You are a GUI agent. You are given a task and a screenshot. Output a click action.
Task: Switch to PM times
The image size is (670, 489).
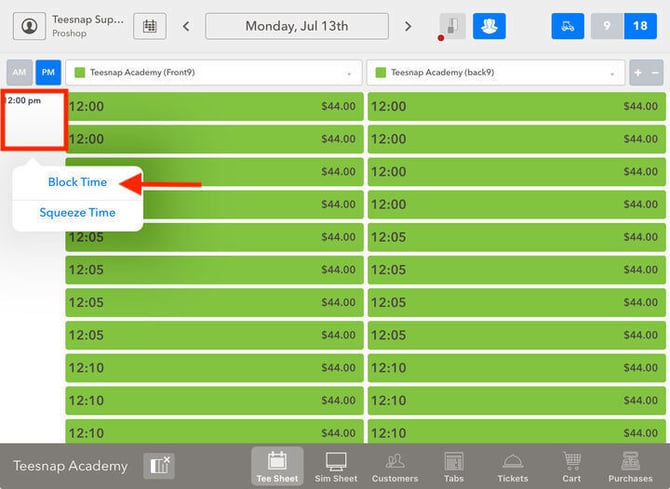[x=48, y=72]
